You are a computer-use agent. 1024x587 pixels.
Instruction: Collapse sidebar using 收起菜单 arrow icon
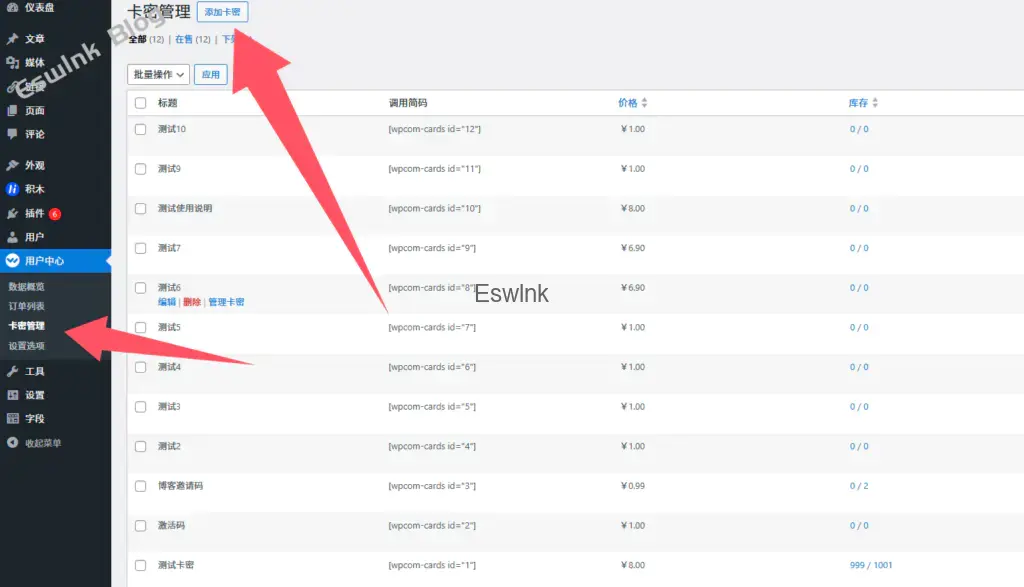[12, 443]
